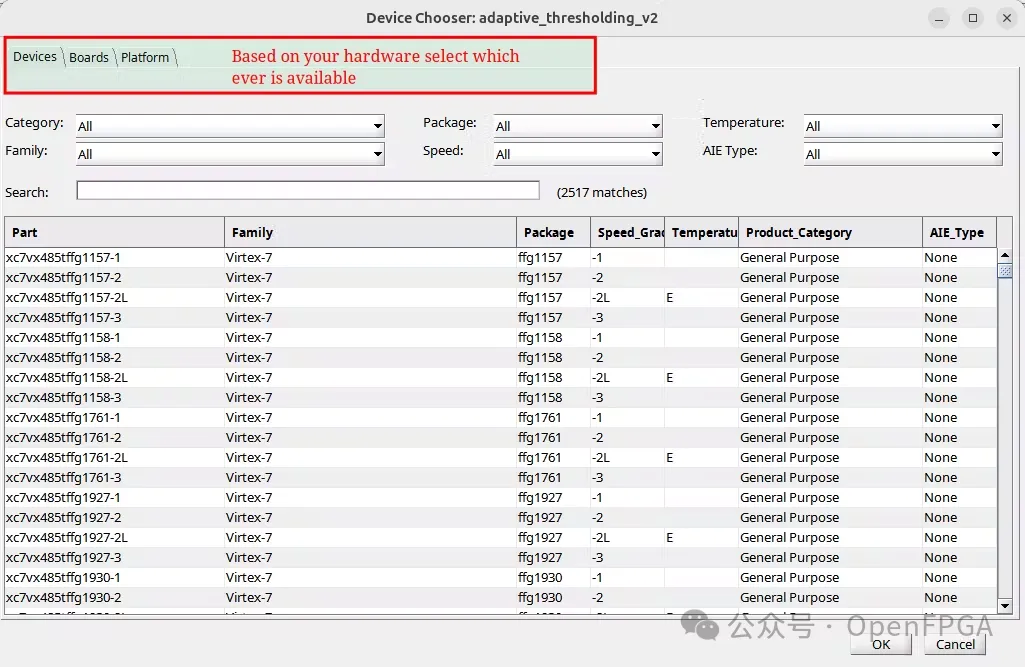Open the Category dropdown
Image resolution: width=1025 pixels, height=667 pixels.
point(230,126)
